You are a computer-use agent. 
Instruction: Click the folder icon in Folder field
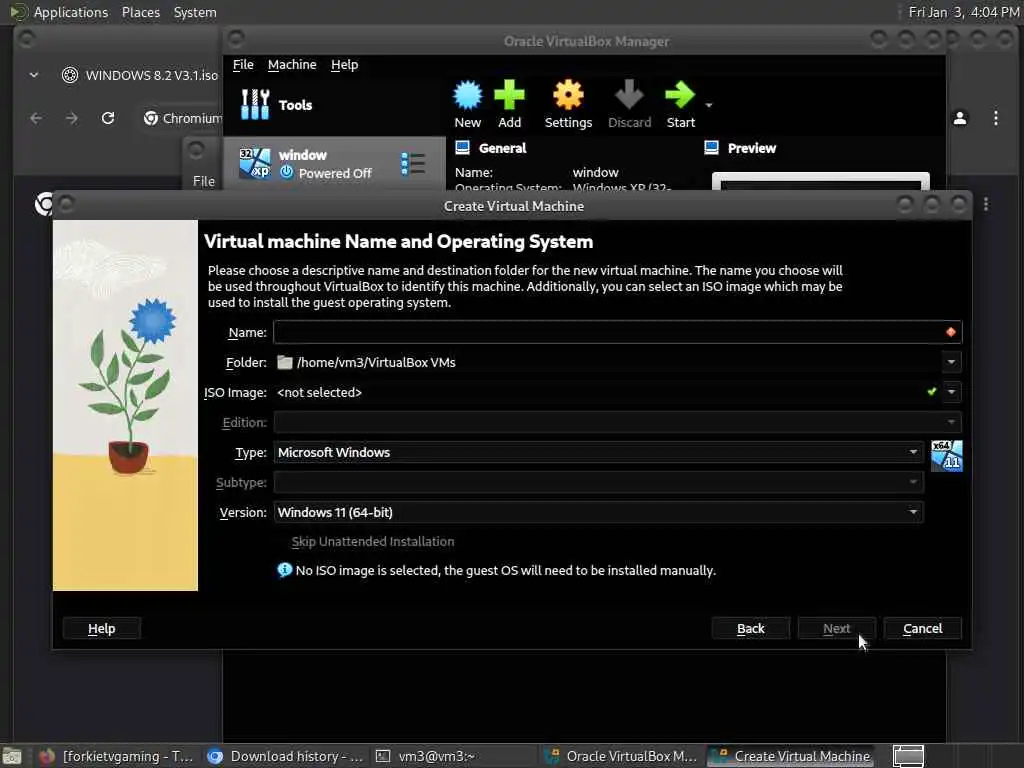285,362
